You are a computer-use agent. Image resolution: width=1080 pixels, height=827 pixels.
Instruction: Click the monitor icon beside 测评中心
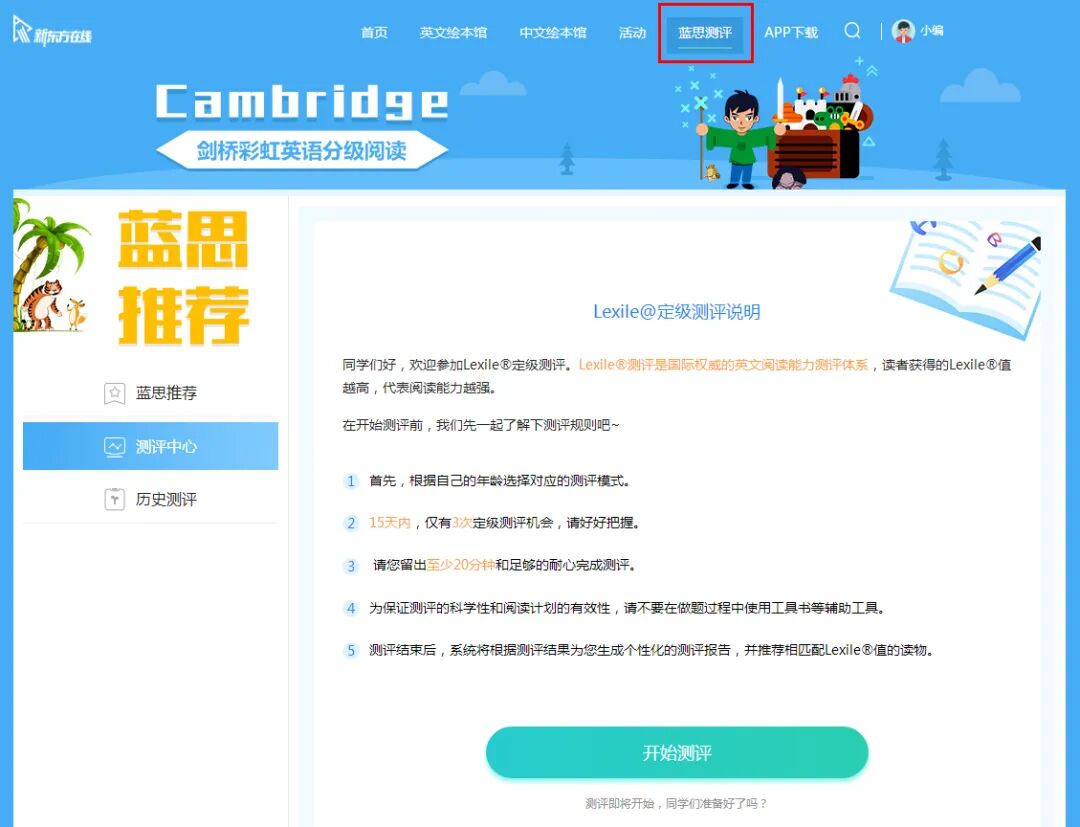[x=114, y=447]
